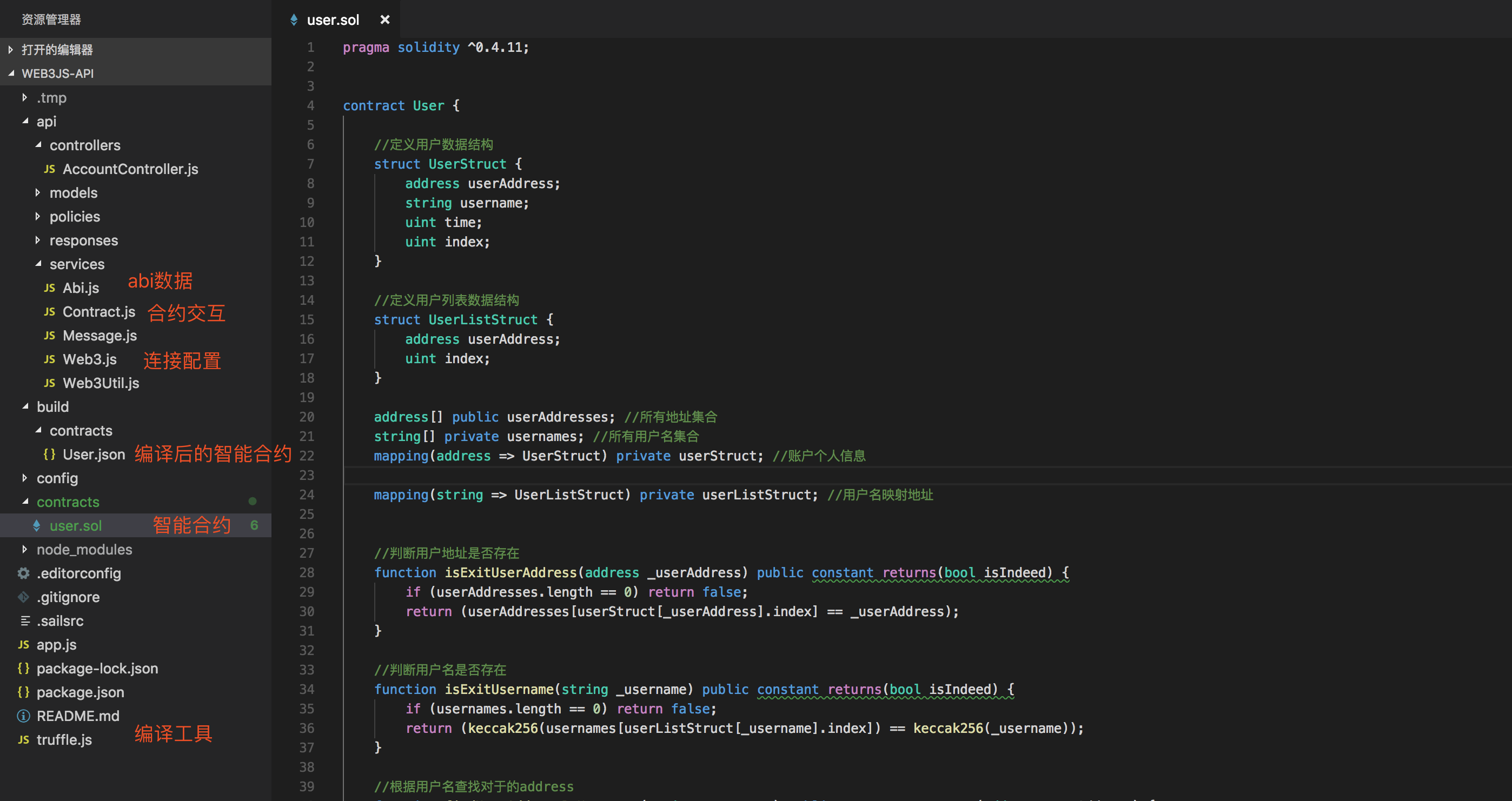Image resolution: width=1512 pixels, height=801 pixels.
Task: Open Message.js file
Action: (100, 336)
